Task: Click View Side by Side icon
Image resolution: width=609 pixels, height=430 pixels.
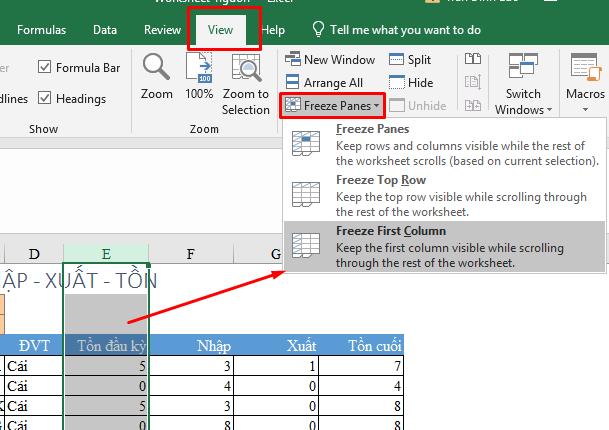Action: click(473, 59)
